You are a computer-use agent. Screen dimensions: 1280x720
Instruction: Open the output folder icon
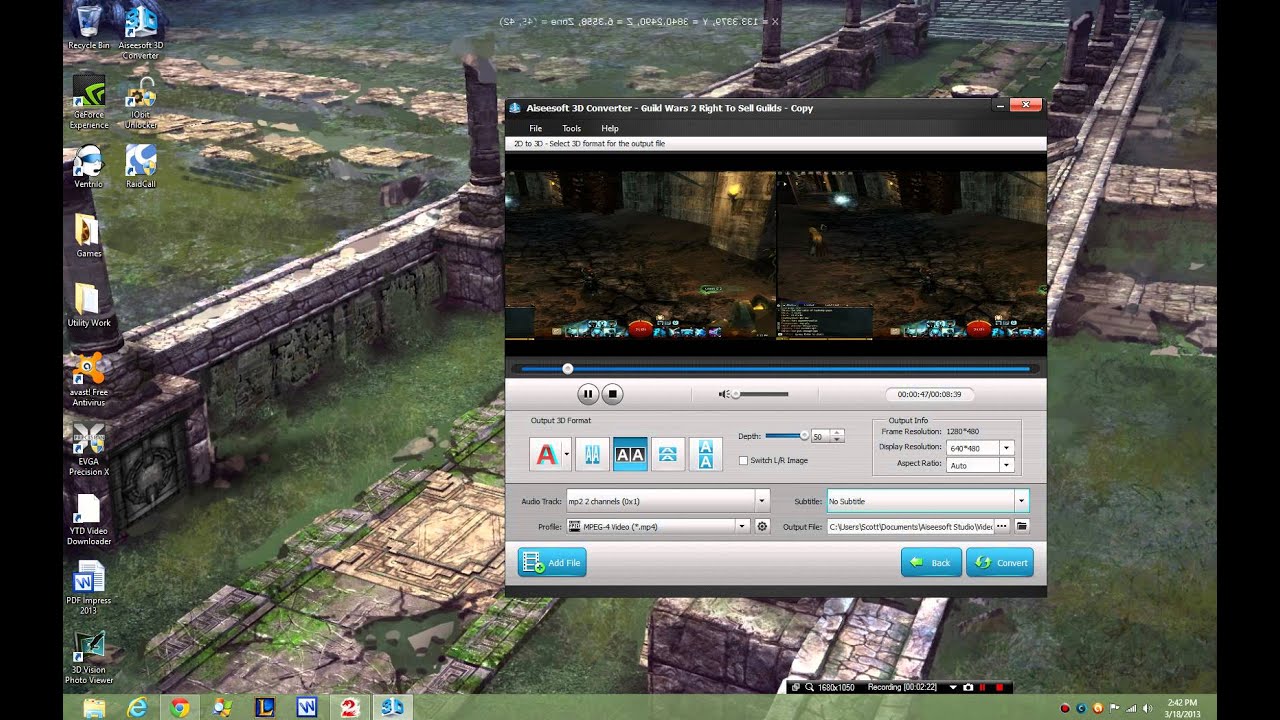[1022, 526]
